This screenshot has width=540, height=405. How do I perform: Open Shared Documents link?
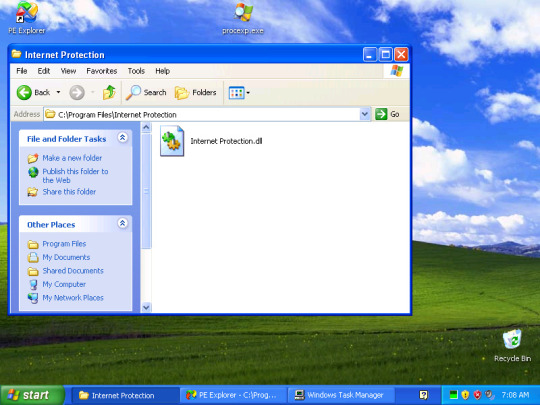pos(73,271)
